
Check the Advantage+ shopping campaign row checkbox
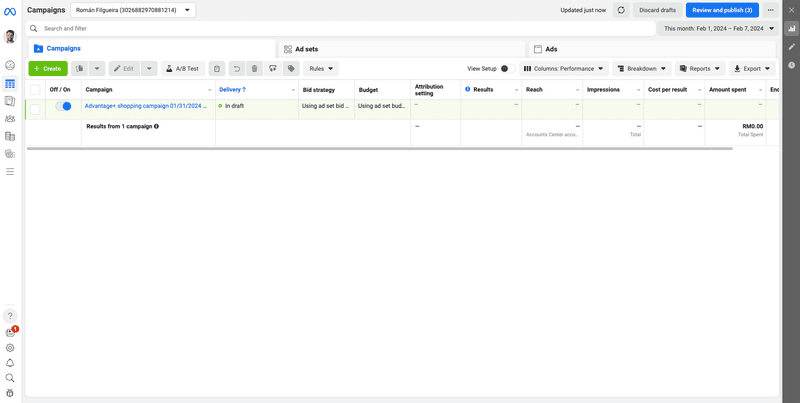click(35, 109)
